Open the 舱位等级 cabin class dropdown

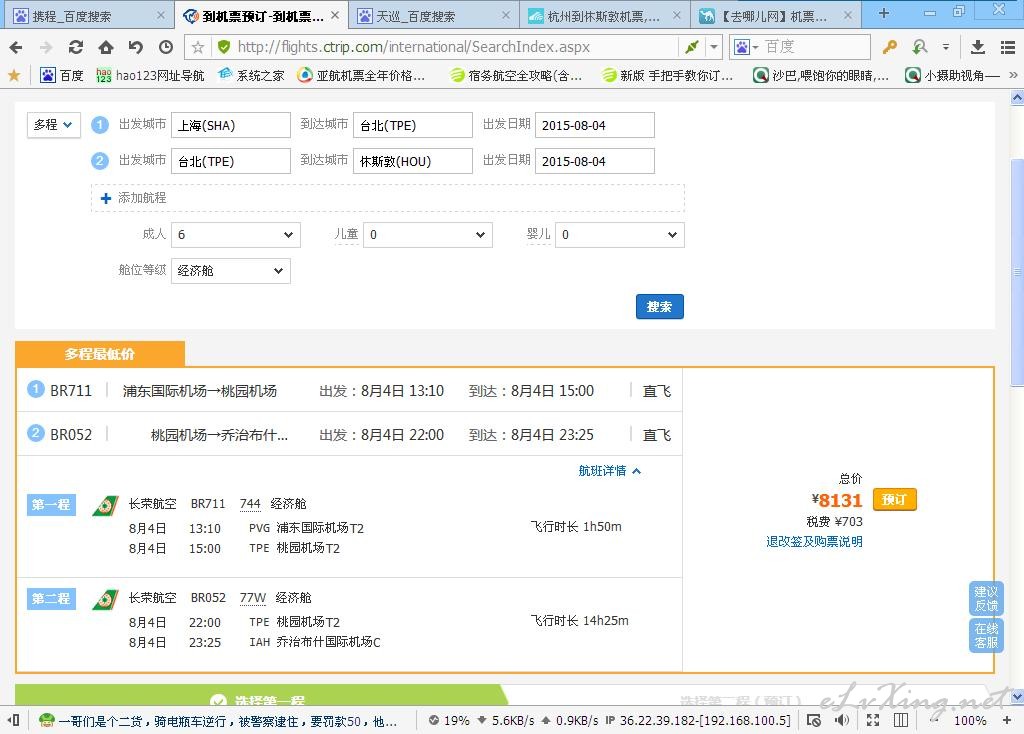pyautogui.click(x=231, y=270)
